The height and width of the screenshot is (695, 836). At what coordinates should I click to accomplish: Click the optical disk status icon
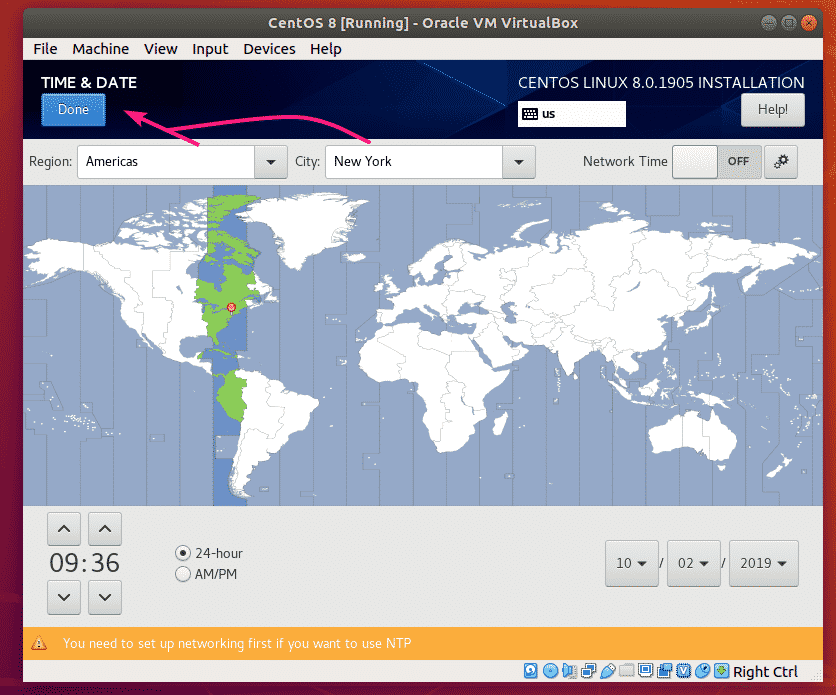coord(550,670)
